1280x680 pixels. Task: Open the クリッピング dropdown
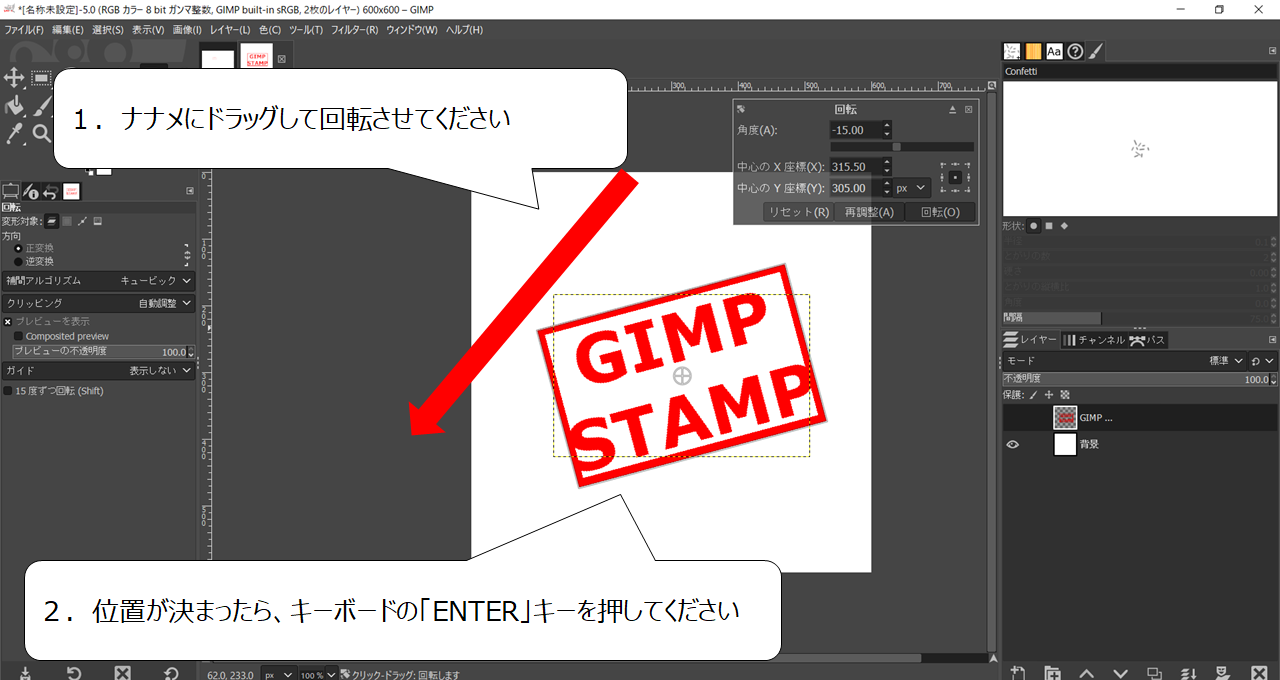pyautogui.click(x=98, y=303)
